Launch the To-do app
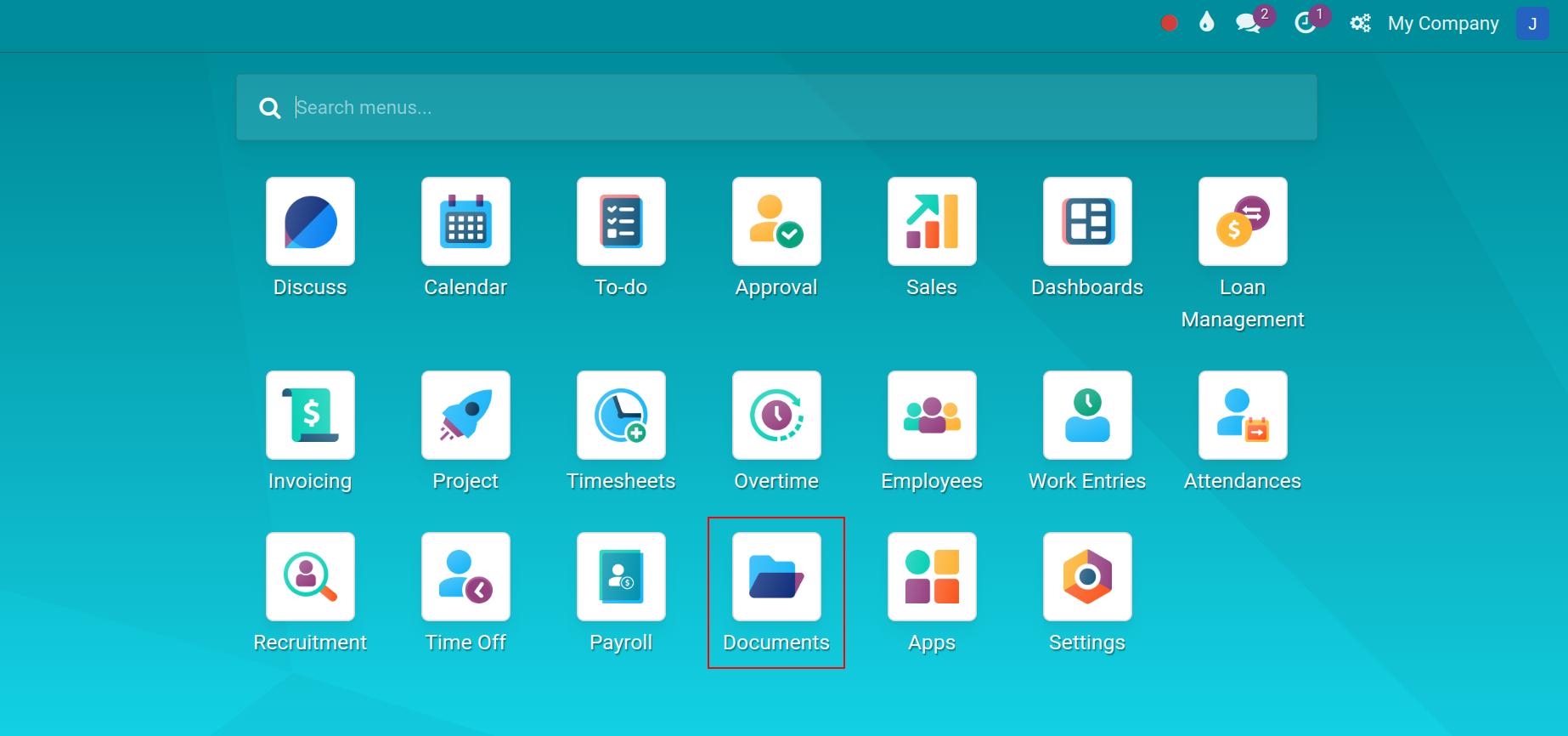Screen dimensions: 1568x736 621,222
